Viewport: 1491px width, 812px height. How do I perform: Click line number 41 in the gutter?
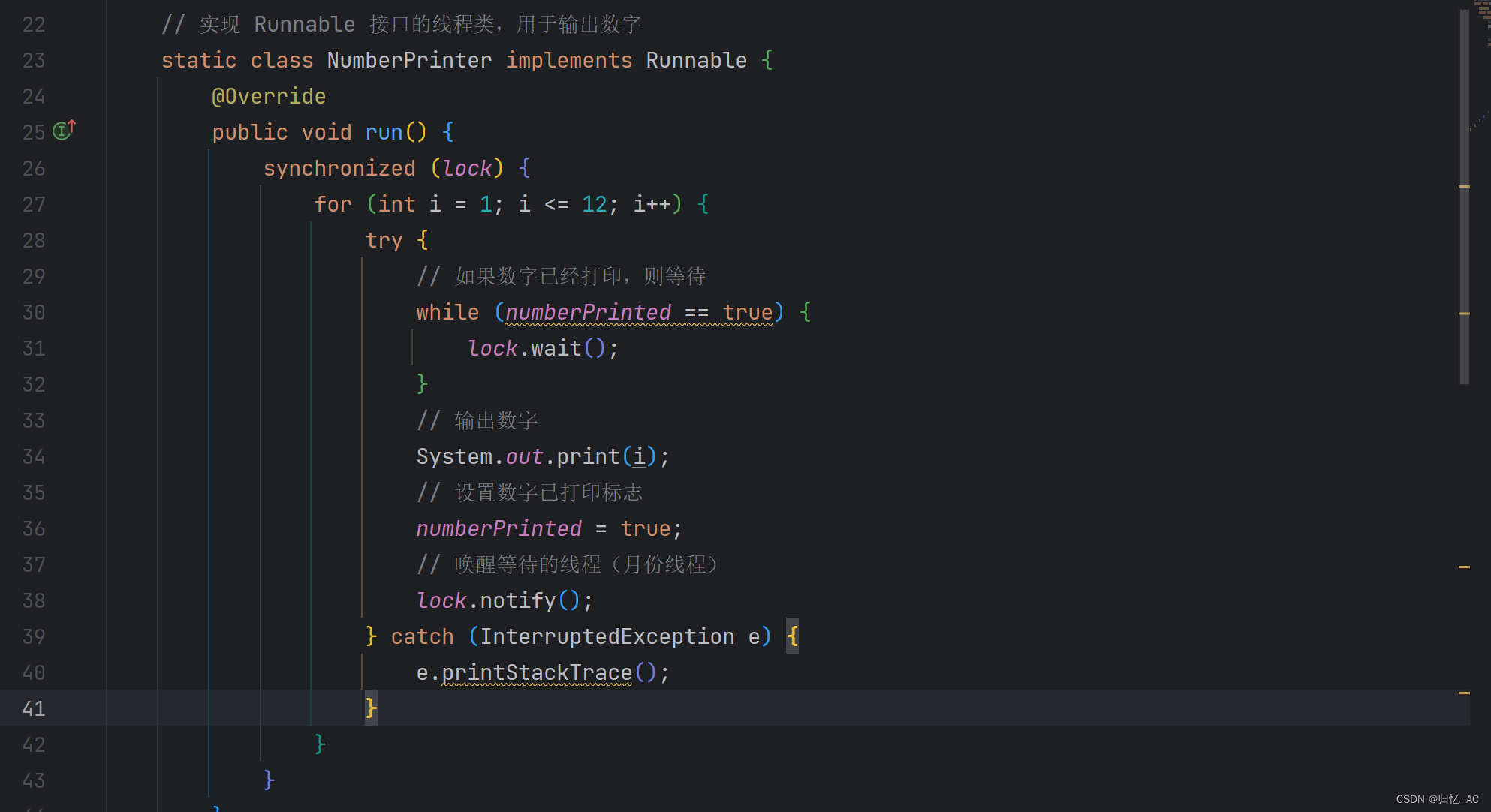click(x=34, y=708)
